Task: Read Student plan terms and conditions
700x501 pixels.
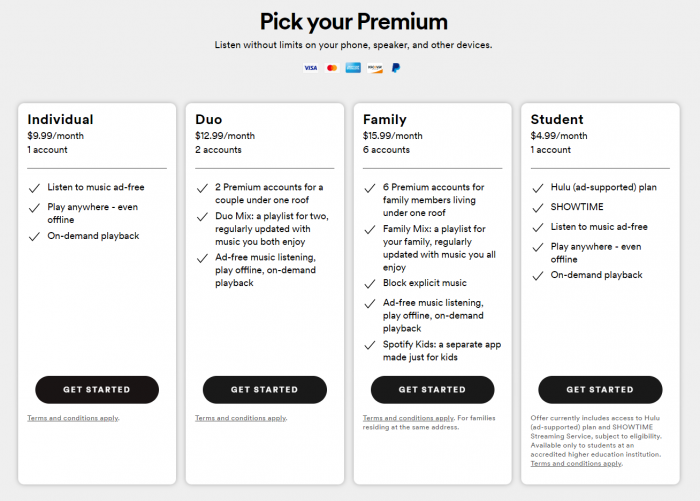Action: click(x=575, y=464)
